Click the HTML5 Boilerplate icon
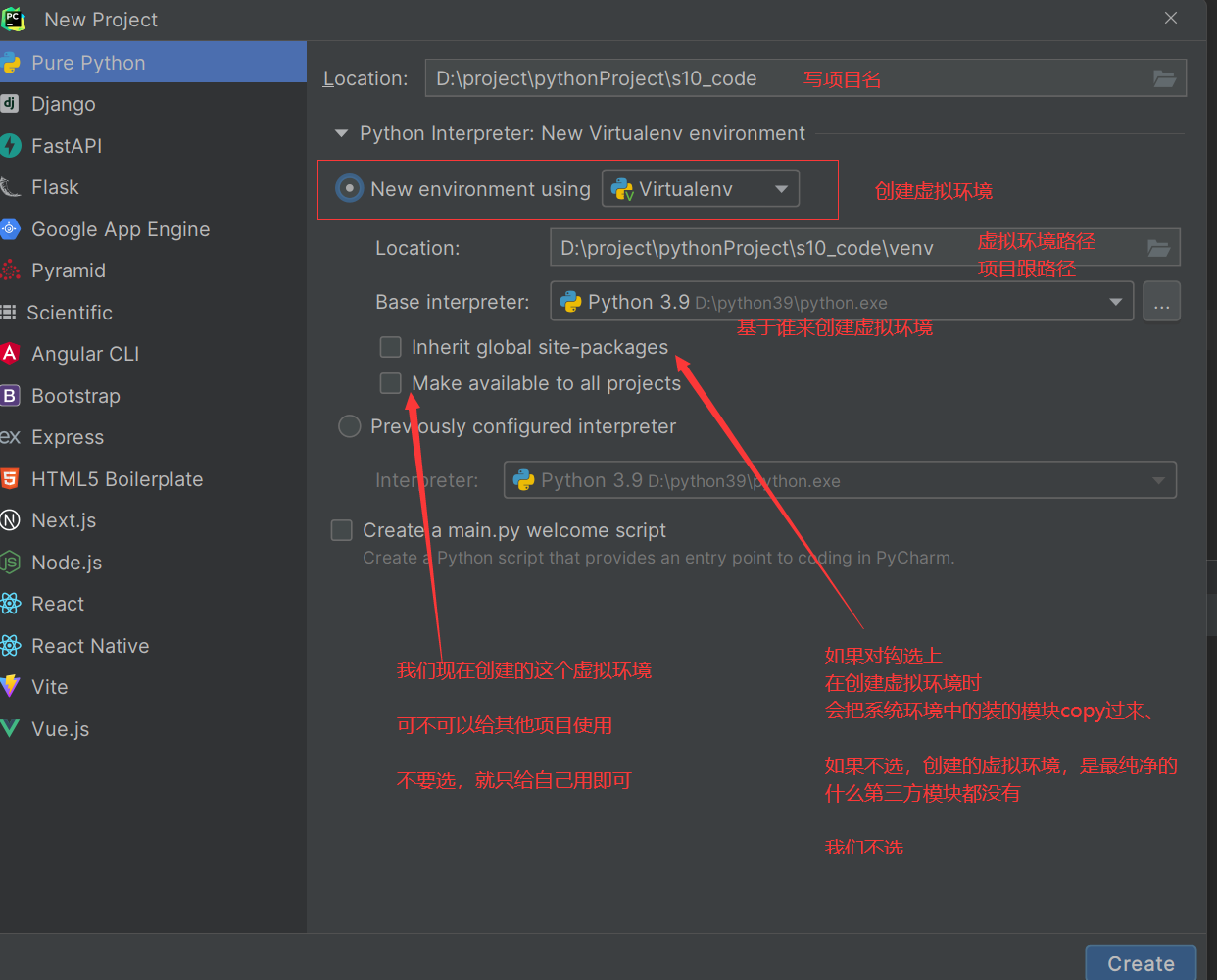The width and height of the screenshot is (1217, 980). 10,479
